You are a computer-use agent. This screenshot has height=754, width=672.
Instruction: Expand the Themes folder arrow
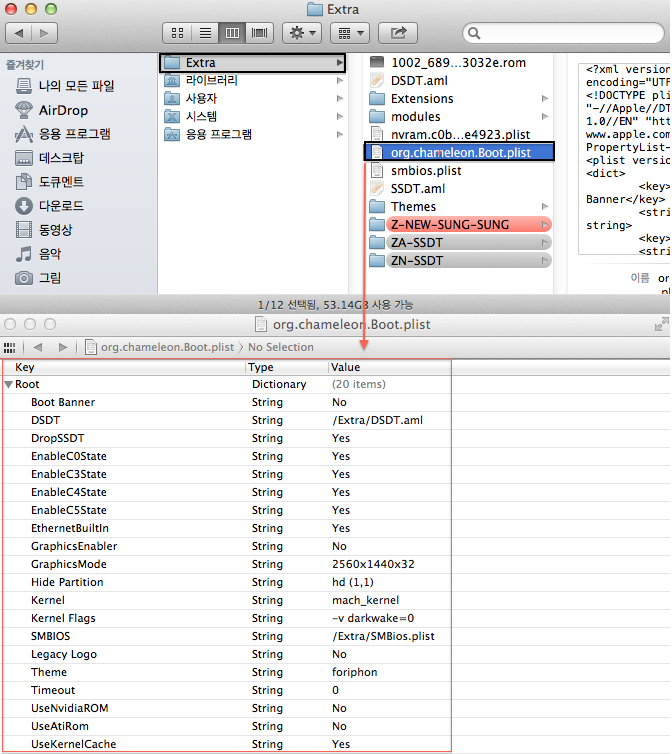point(545,206)
